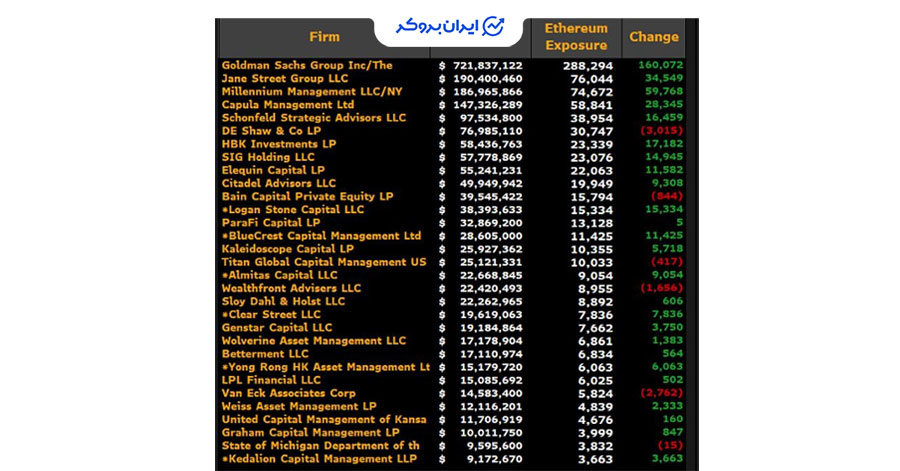The image size is (900, 471).
Task: Click the Firm column header
Action: click(324, 37)
